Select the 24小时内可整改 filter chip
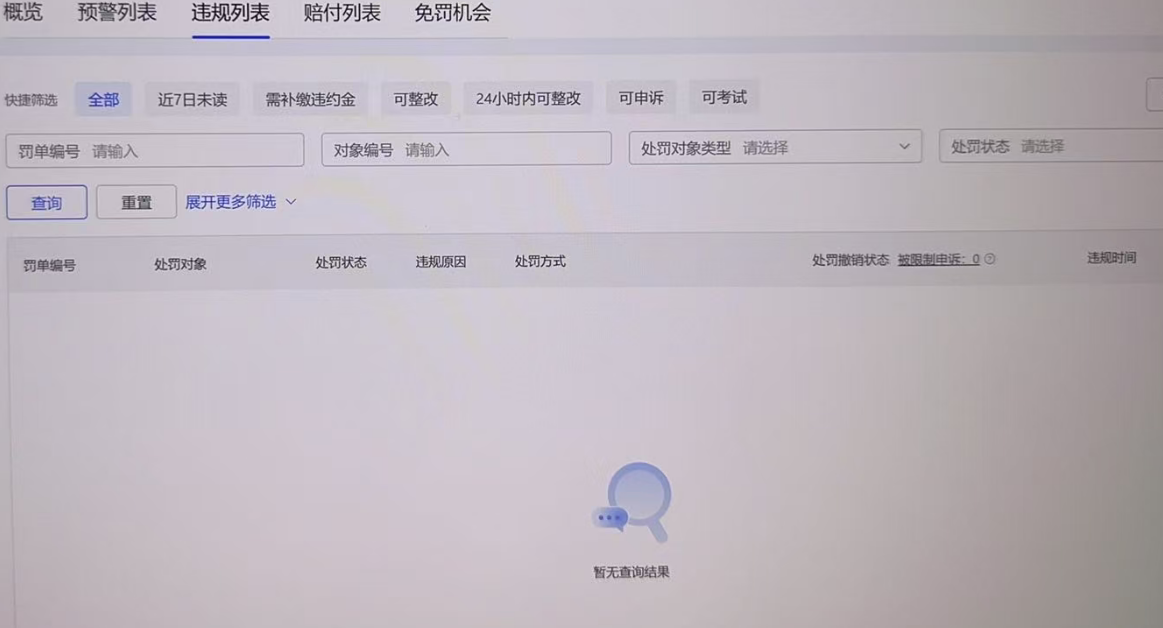 pyautogui.click(x=528, y=99)
